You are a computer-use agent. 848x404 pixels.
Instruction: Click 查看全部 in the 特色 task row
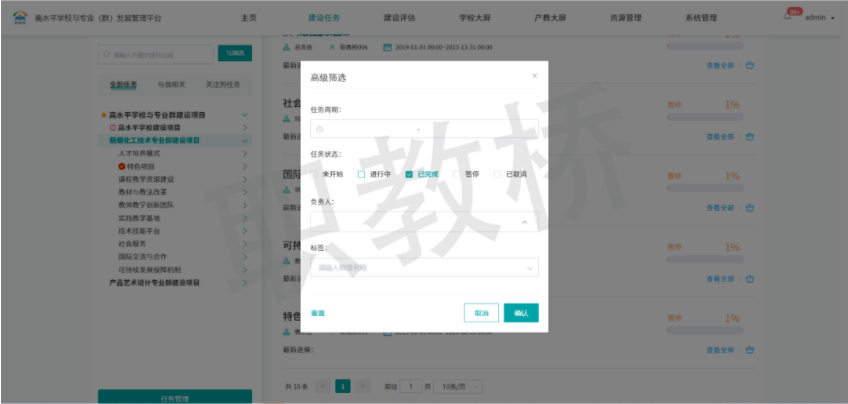tap(720, 350)
